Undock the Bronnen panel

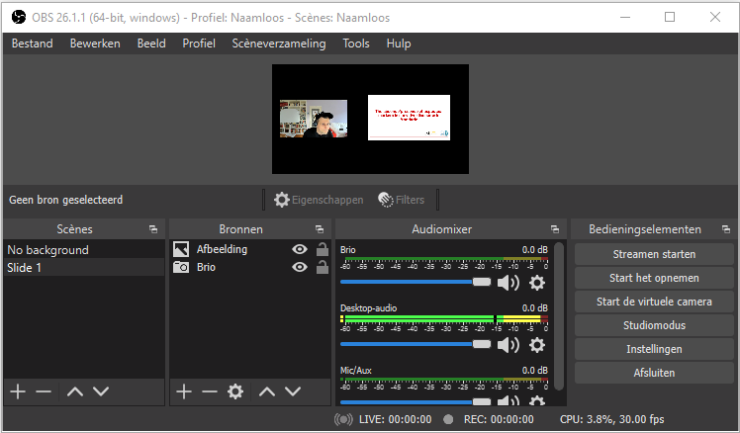(x=320, y=229)
